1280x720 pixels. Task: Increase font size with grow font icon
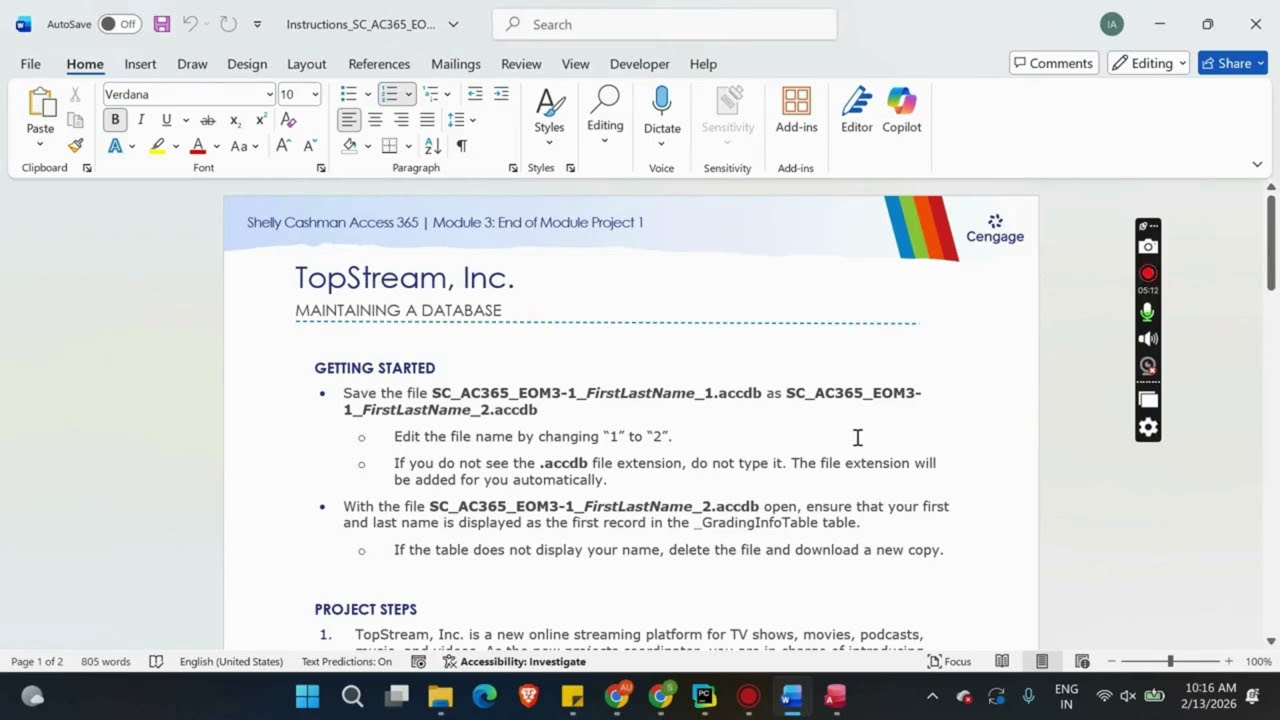click(283, 146)
